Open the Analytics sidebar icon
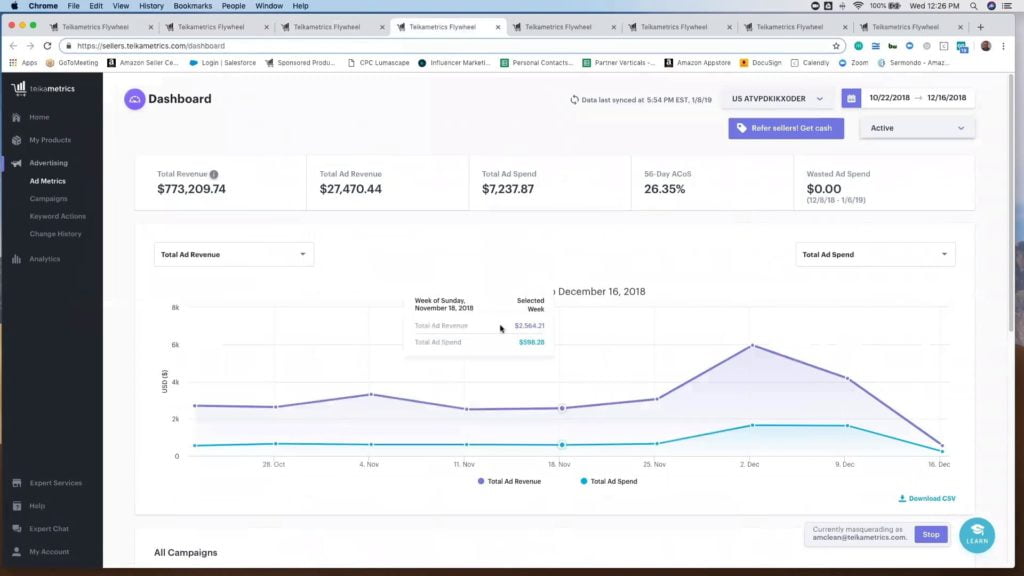Viewport: 1024px width, 576px height. 16,259
